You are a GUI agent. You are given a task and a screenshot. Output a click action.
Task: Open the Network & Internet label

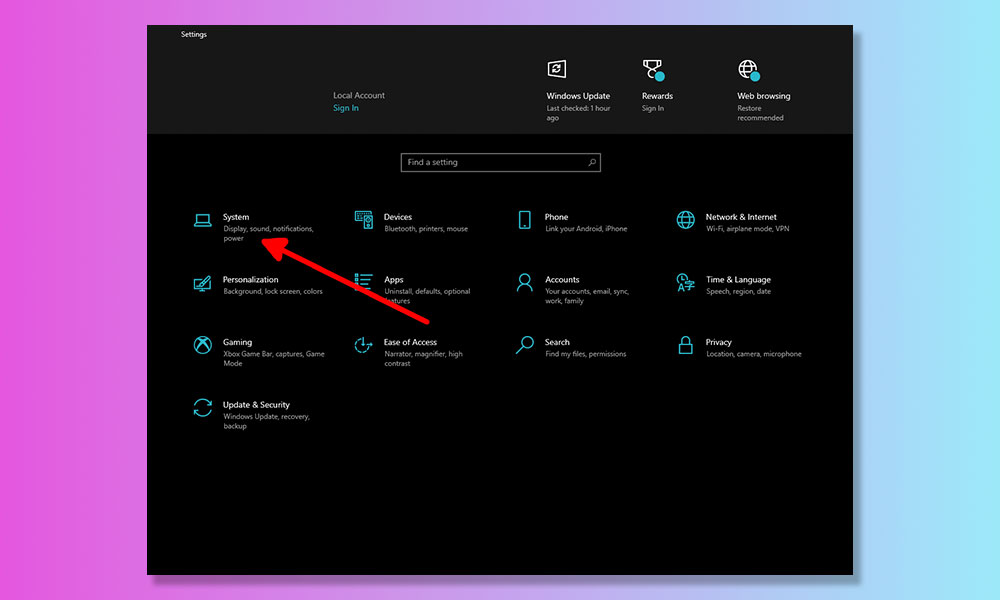coord(741,217)
